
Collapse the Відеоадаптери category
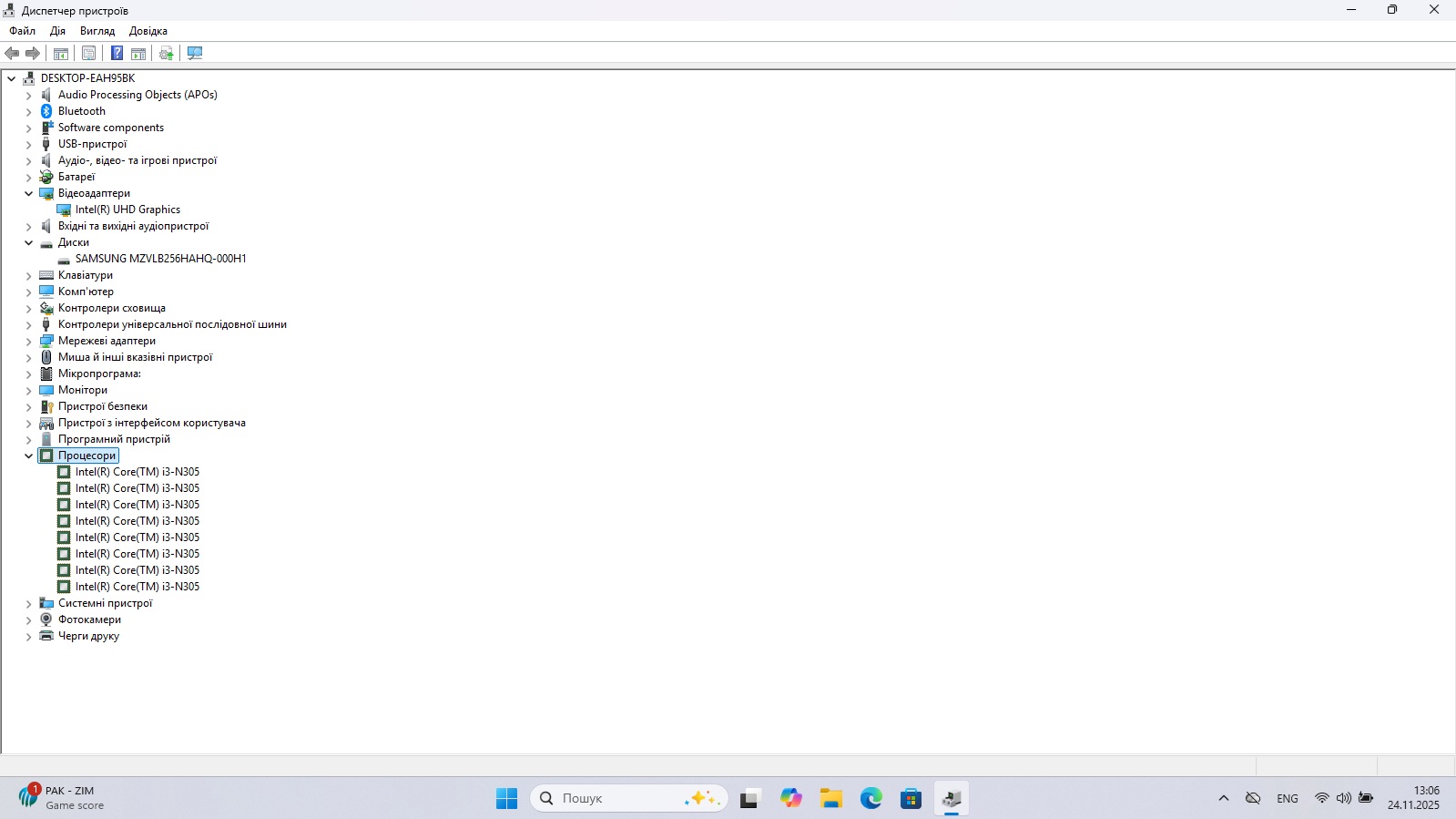pyautogui.click(x=28, y=193)
